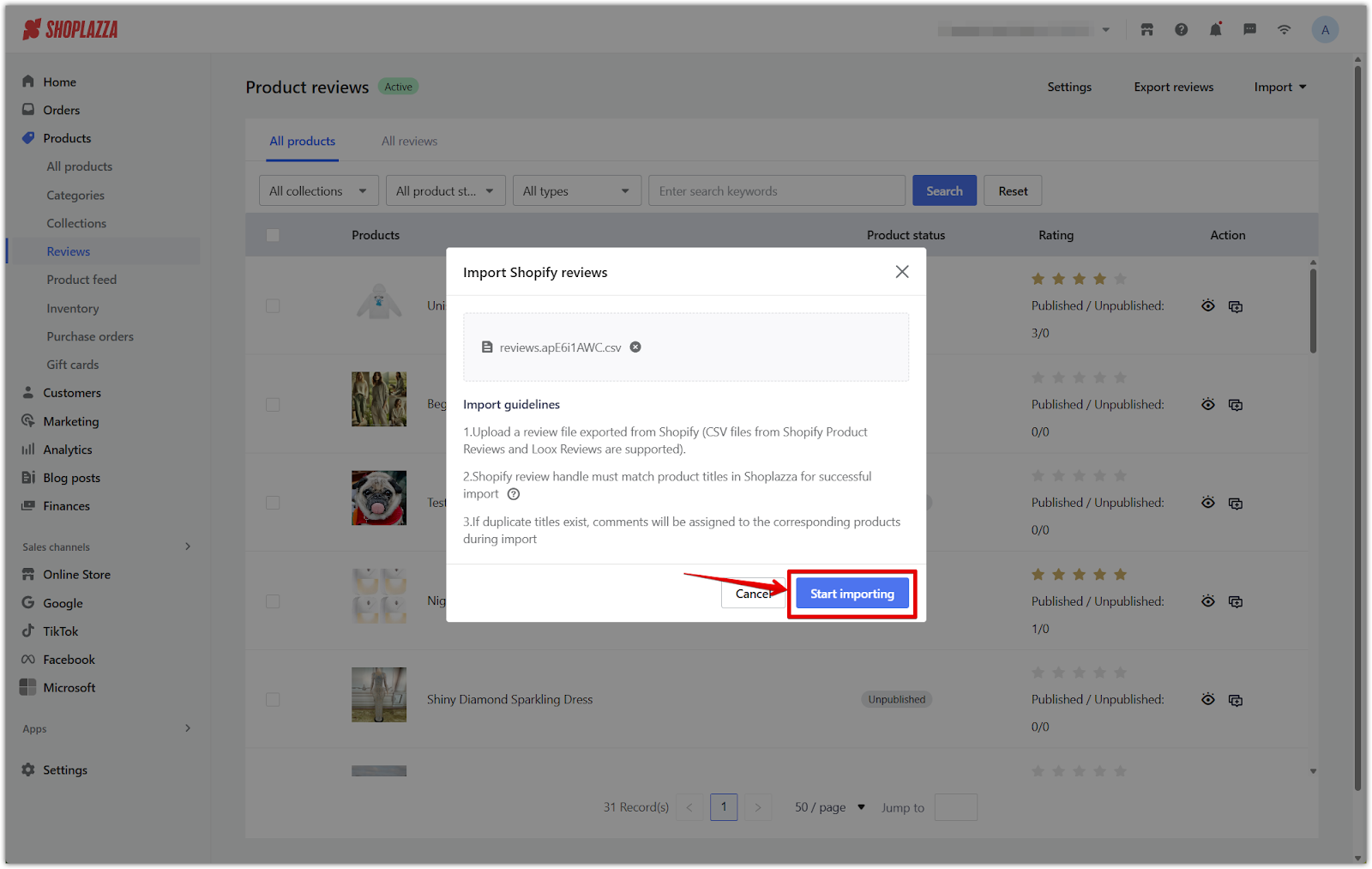Select checkbox for first product row
1372x869 pixels.
pyautogui.click(x=273, y=306)
